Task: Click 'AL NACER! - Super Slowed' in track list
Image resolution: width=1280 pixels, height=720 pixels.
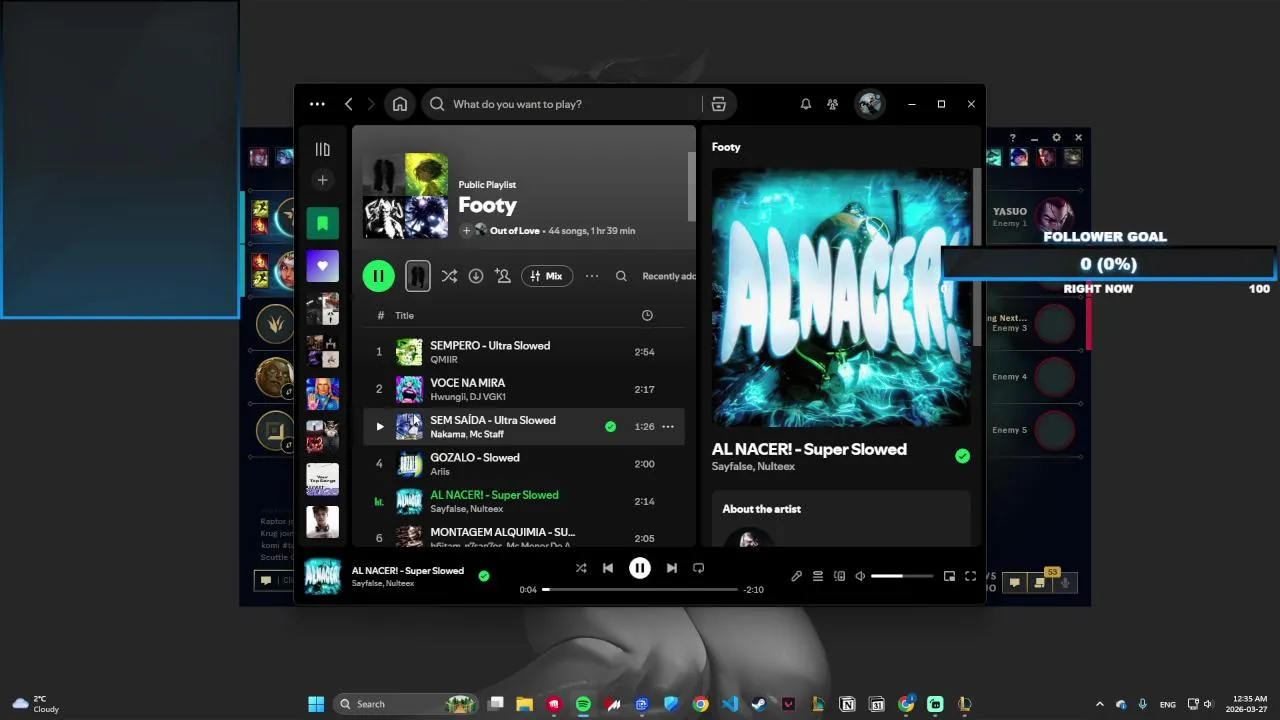Action: click(494, 495)
